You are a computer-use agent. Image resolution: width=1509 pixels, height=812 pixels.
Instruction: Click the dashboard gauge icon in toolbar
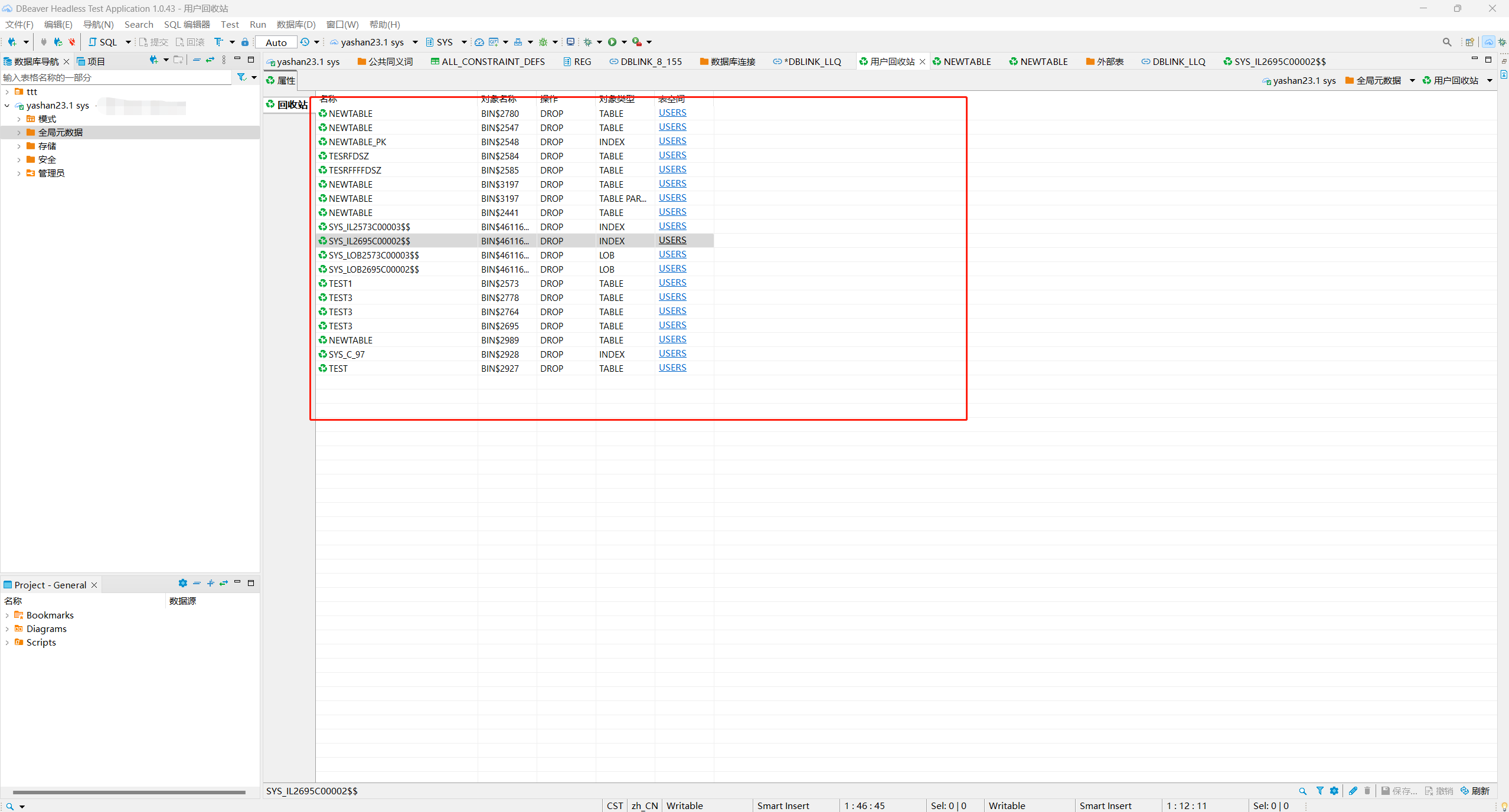[x=479, y=42]
